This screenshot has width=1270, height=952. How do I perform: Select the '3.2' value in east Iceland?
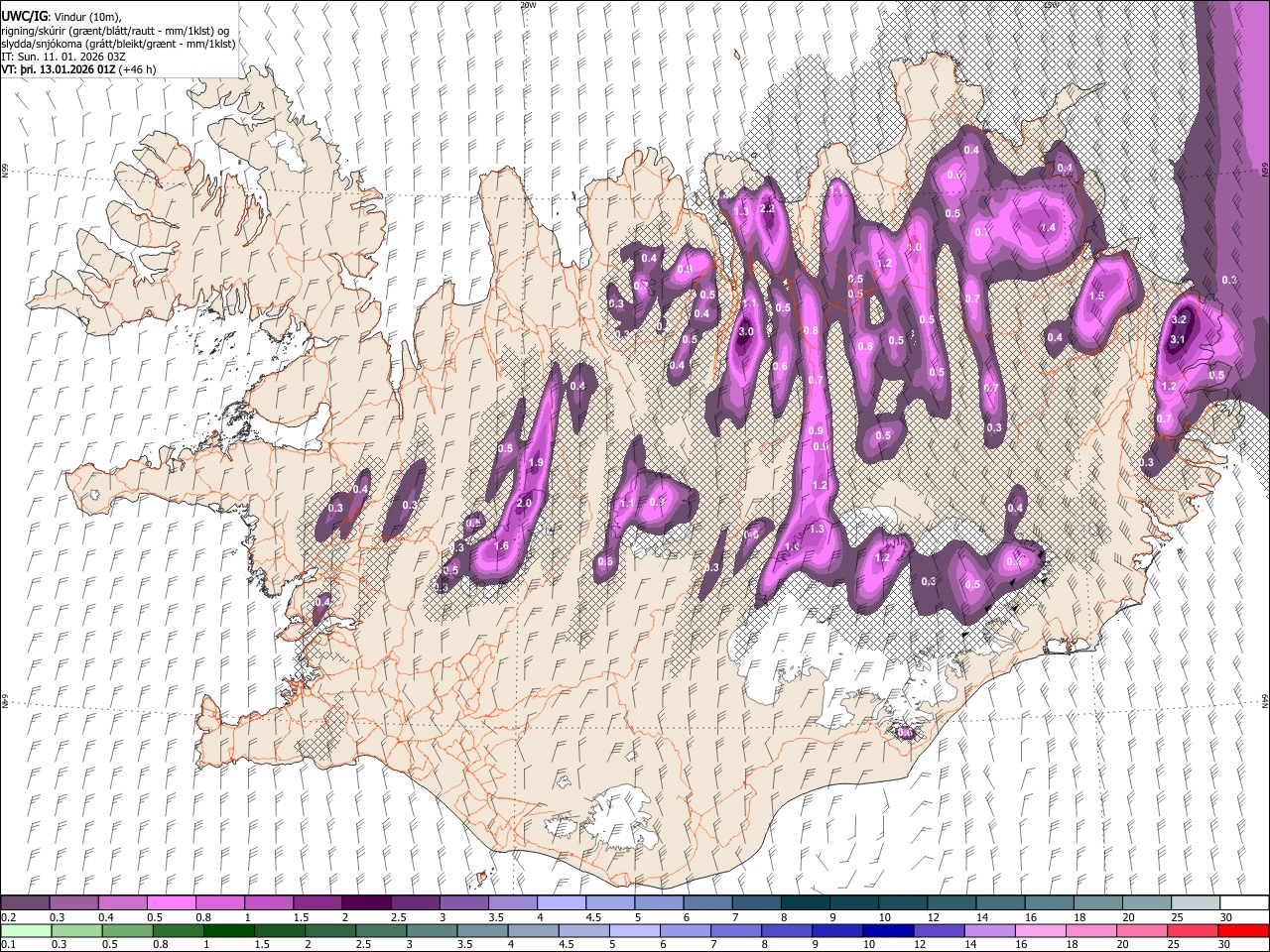[x=1179, y=320]
